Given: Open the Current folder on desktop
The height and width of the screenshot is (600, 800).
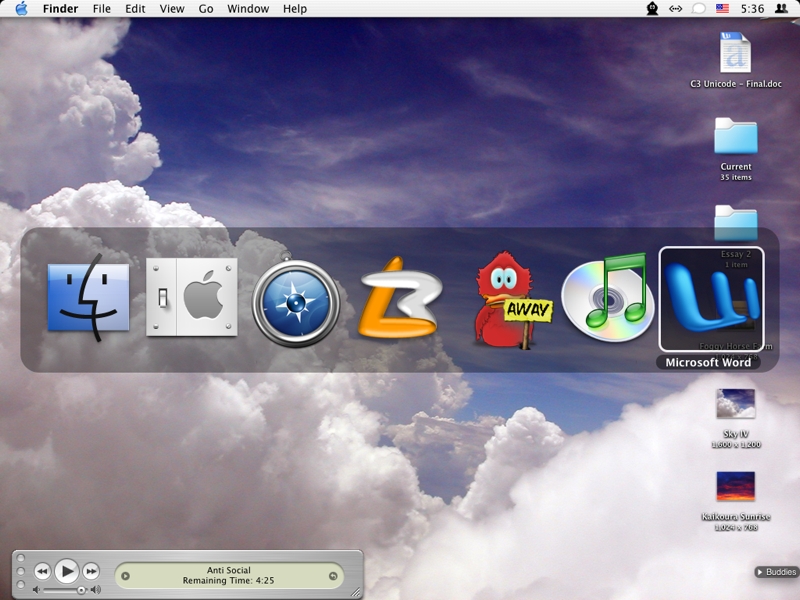Looking at the screenshot, I should tap(735, 140).
